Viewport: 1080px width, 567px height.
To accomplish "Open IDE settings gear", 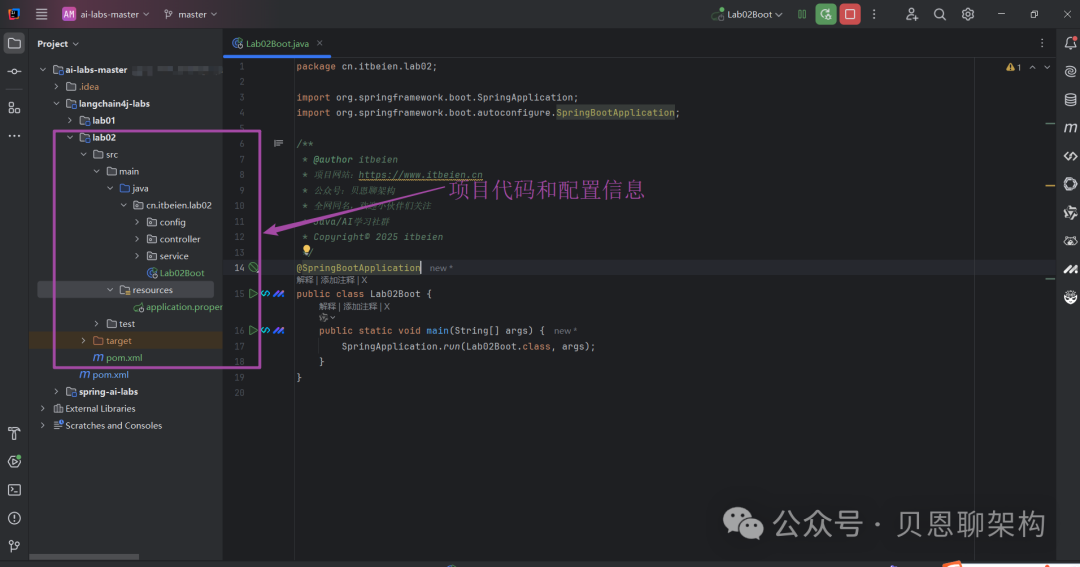I will [968, 14].
